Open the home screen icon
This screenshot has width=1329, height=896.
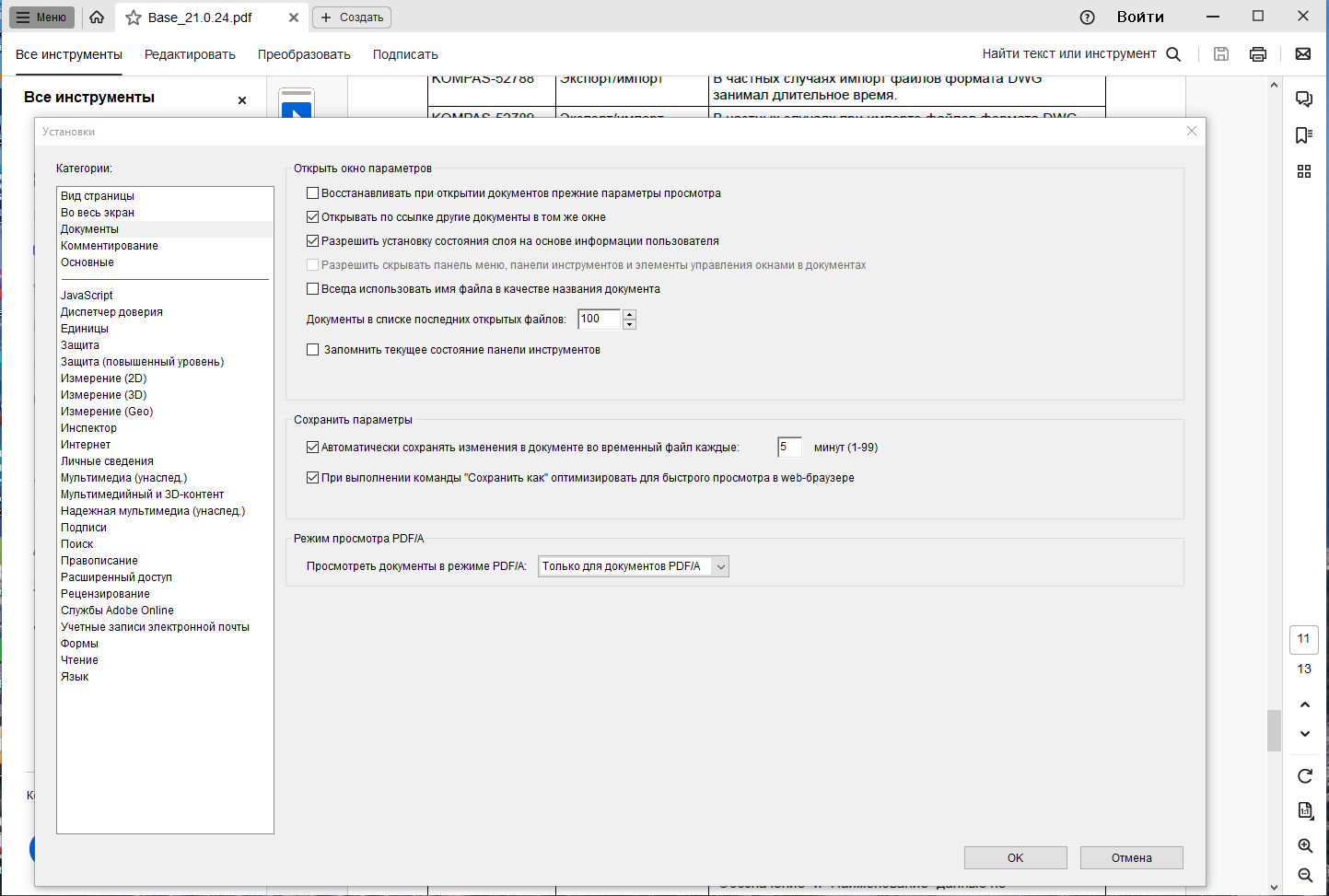pos(97,17)
